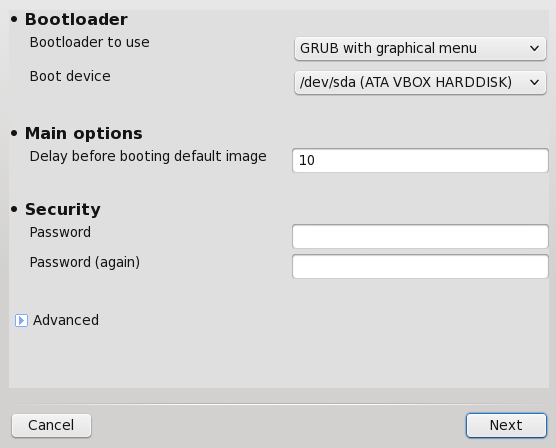Click the value 10 in delay field
This screenshot has width=556, height=448.
click(307, 160)
